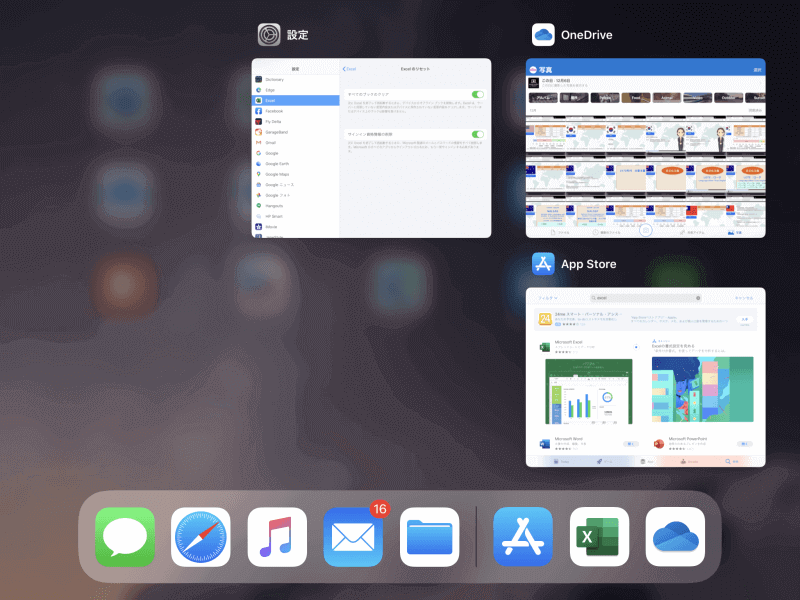Open the Animal category tile in OneDrive
This screenshot has height=600, width=800.
pyautogui.click(x=667, y=97)
